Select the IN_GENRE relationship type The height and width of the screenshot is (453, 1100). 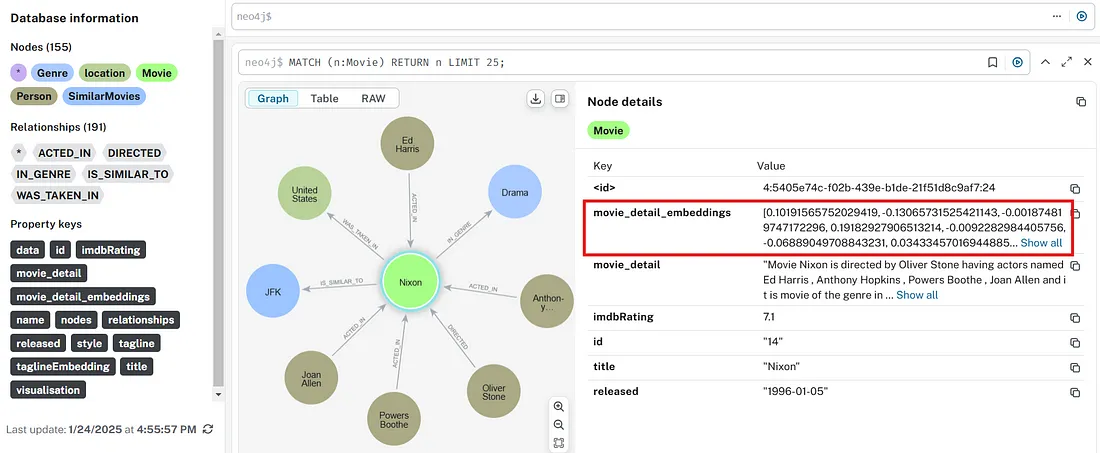click(x=43, y=174)
